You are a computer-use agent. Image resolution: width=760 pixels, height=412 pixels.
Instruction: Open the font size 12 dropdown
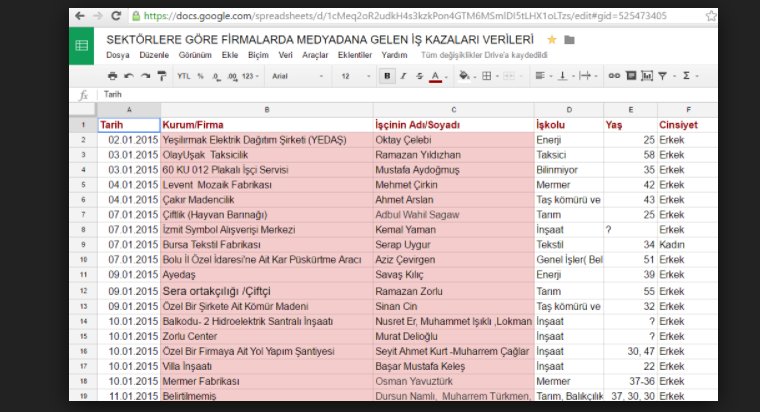[355, 76]
